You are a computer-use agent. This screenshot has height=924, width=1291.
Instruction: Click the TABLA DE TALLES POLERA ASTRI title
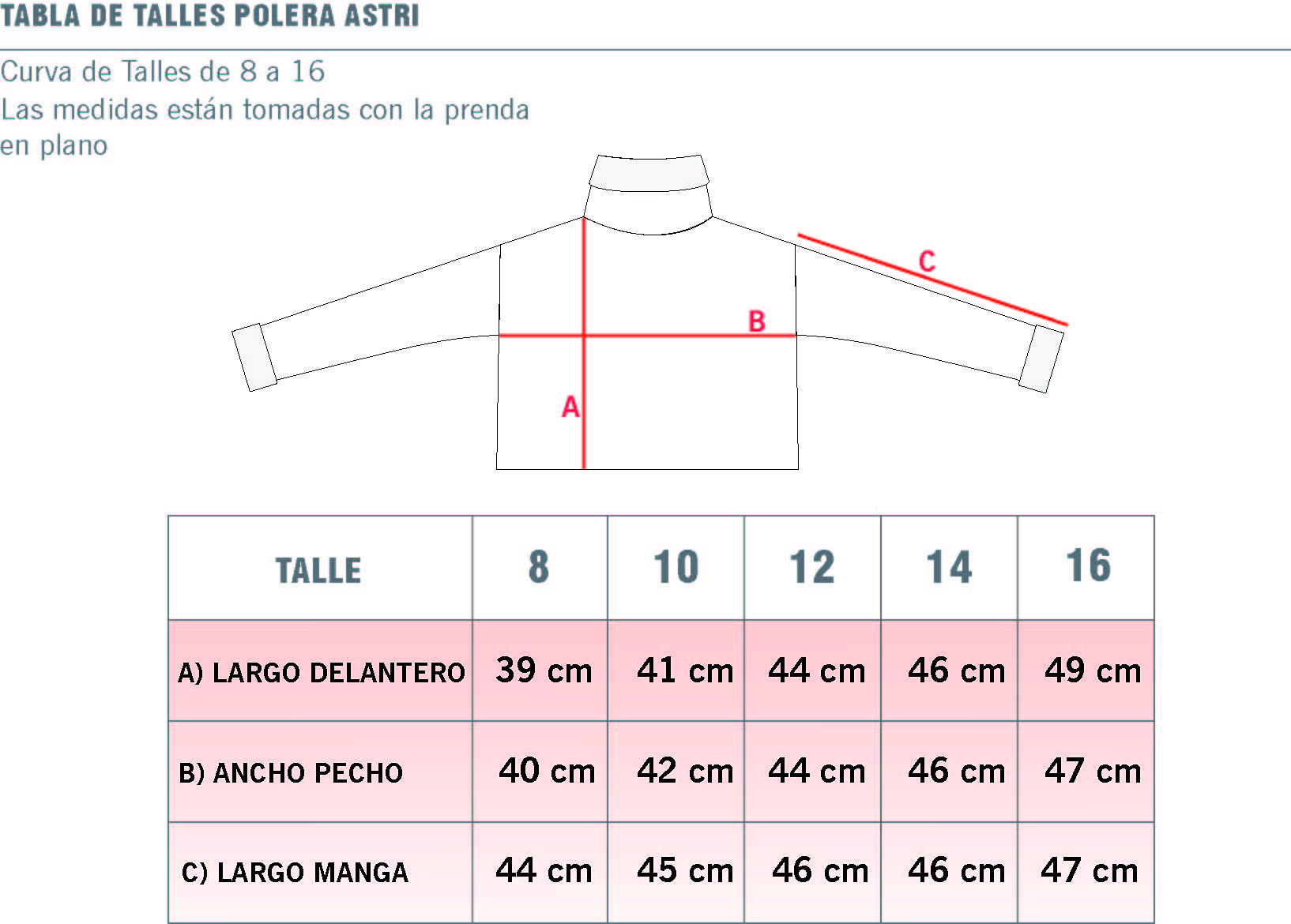click(209, 15)
